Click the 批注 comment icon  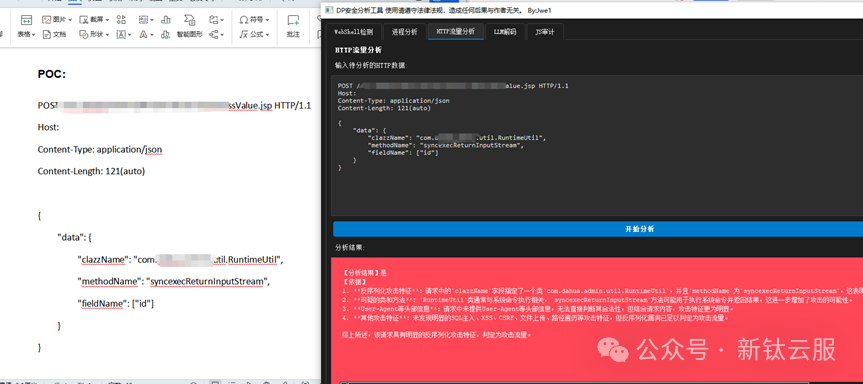293,20
